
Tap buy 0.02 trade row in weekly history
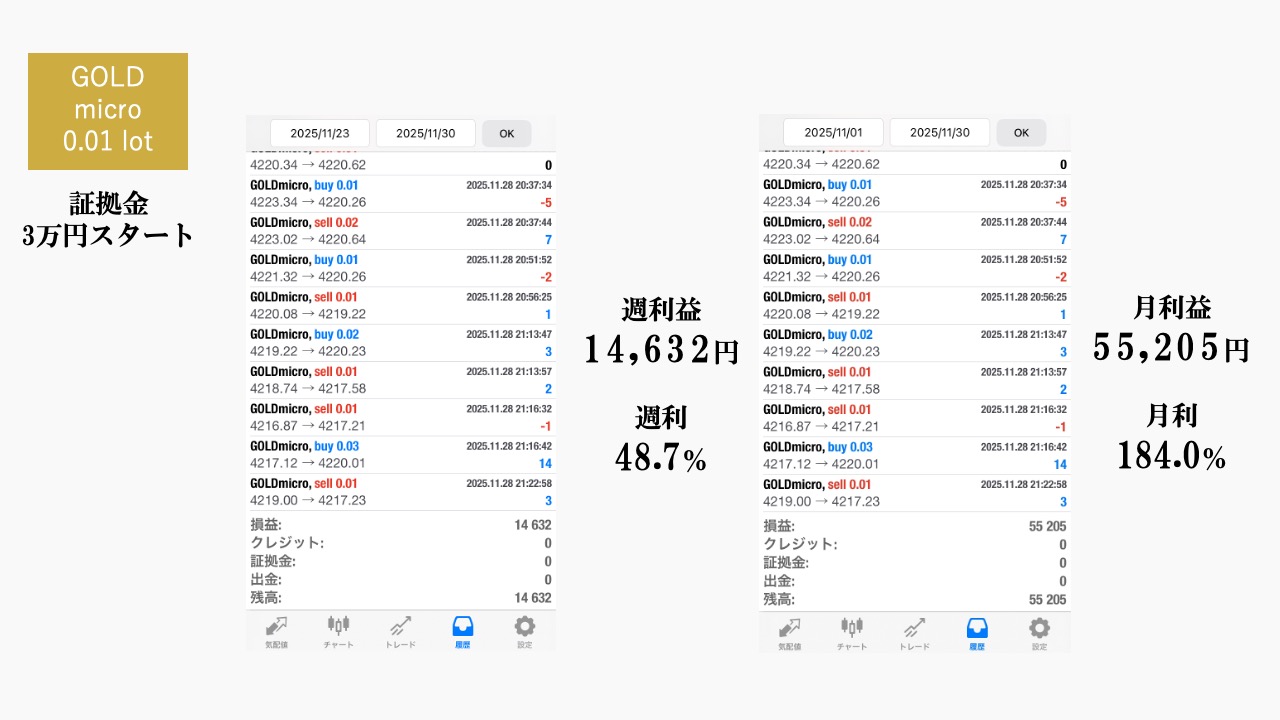400,343
